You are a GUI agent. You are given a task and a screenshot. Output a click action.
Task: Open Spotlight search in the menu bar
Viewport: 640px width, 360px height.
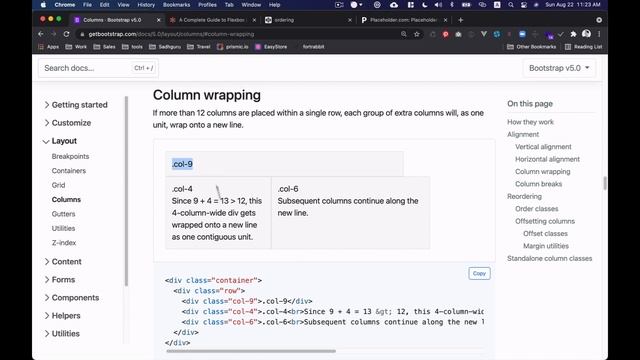[511, 5]
